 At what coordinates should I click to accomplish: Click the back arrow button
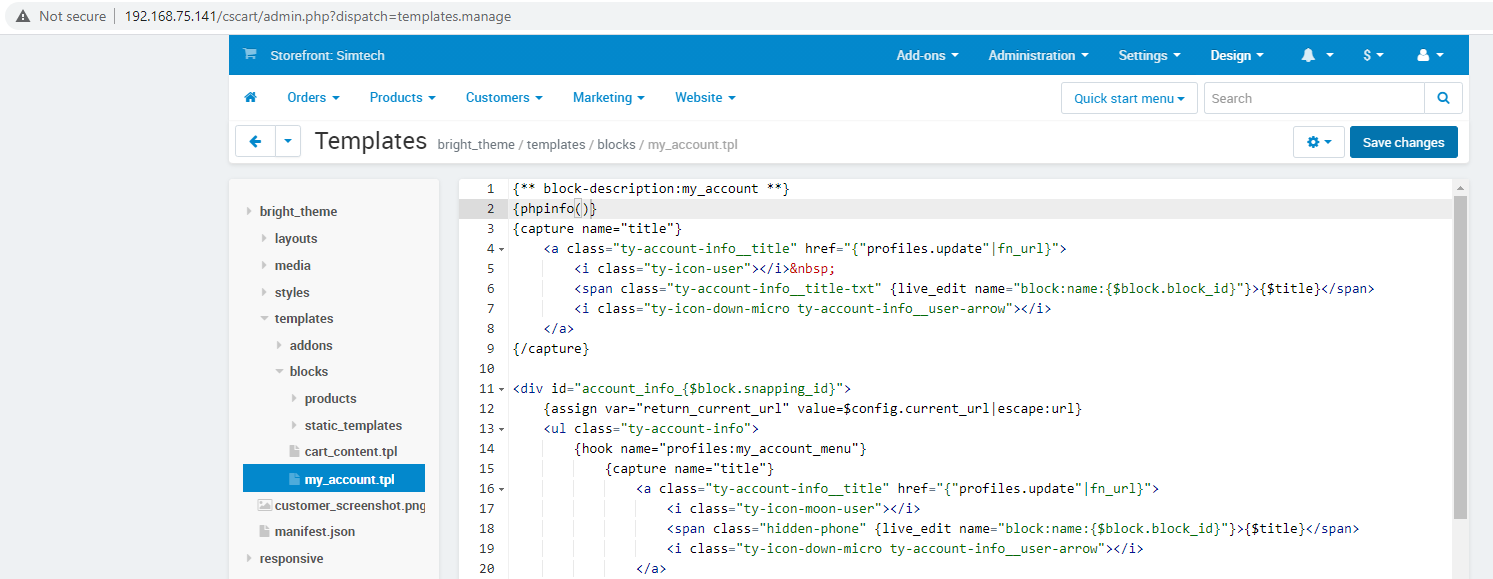click(x=255, y=142)
